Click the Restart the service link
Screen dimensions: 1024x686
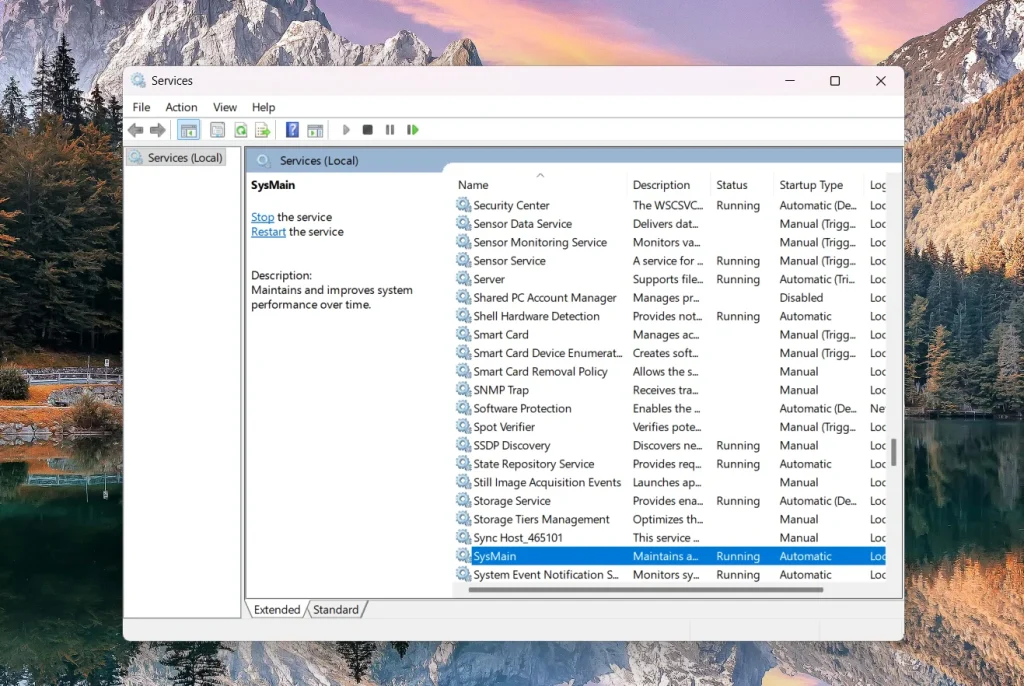click(x=268, y=232)
